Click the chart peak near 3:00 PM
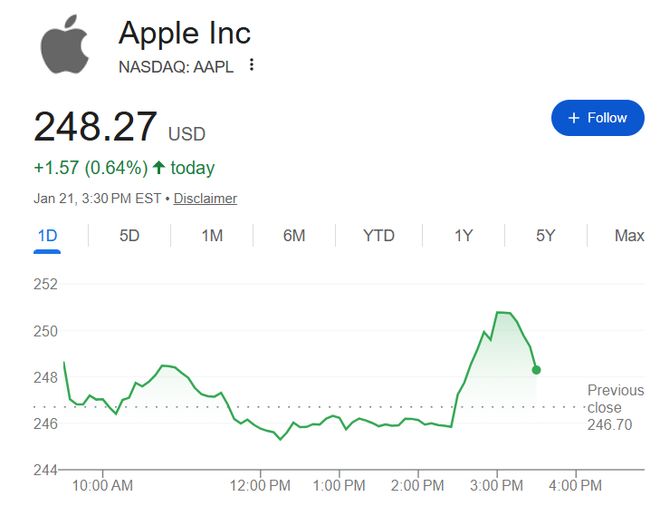The height and width of the screenshot is (506, 660). click(x=503, y=313)
